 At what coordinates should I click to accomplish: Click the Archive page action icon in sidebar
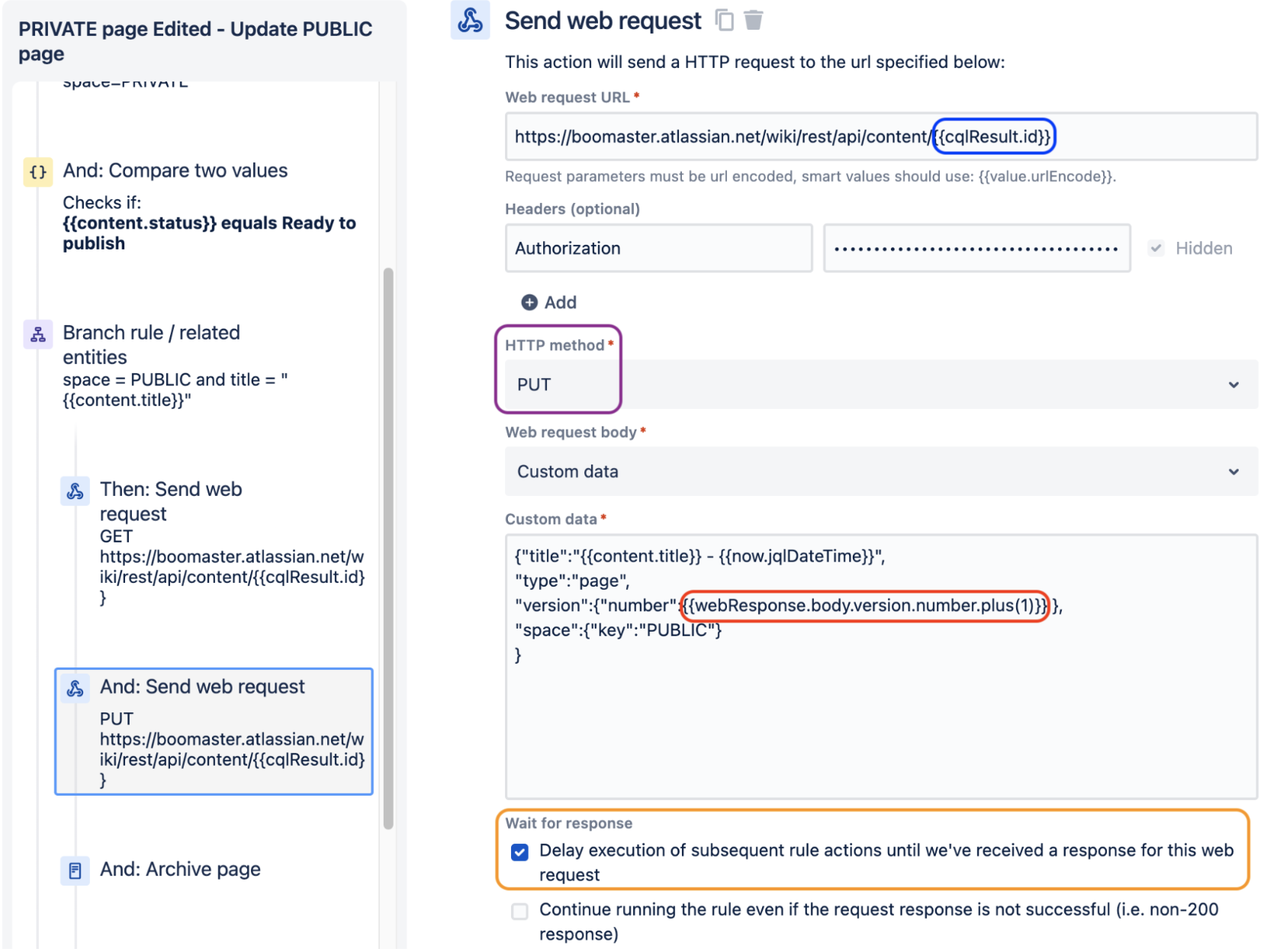click(x=76, y=869)
